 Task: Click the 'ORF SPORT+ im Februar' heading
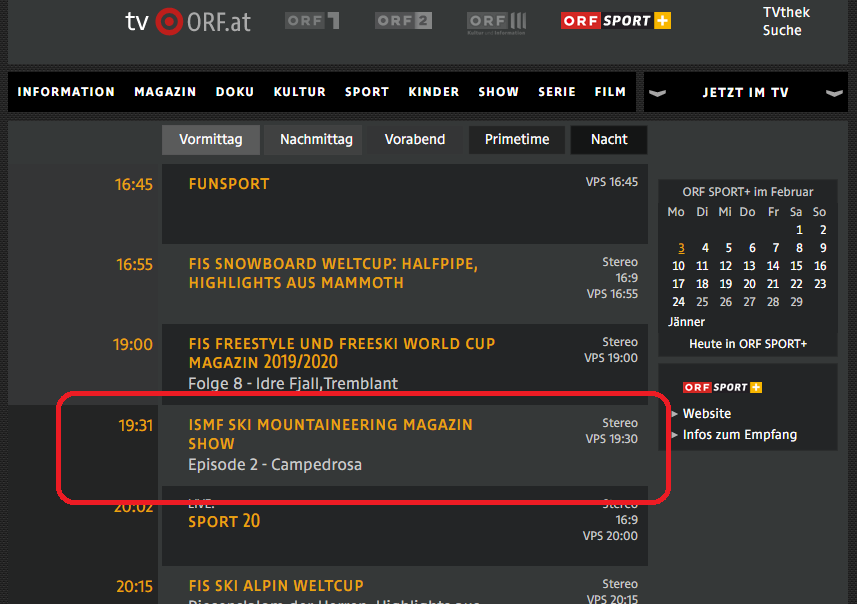click(x=748, y=192)
